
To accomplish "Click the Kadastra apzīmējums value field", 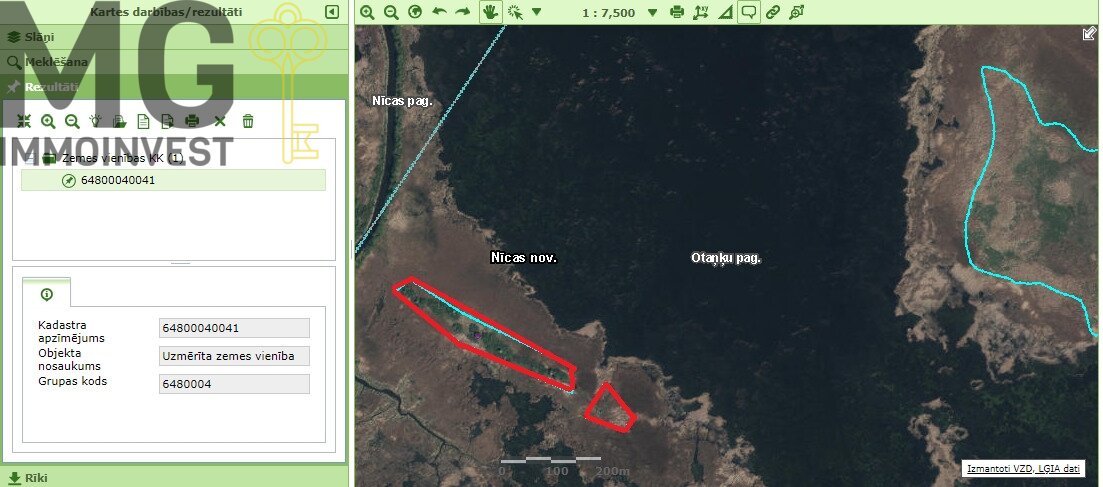I will click(234, 328).
